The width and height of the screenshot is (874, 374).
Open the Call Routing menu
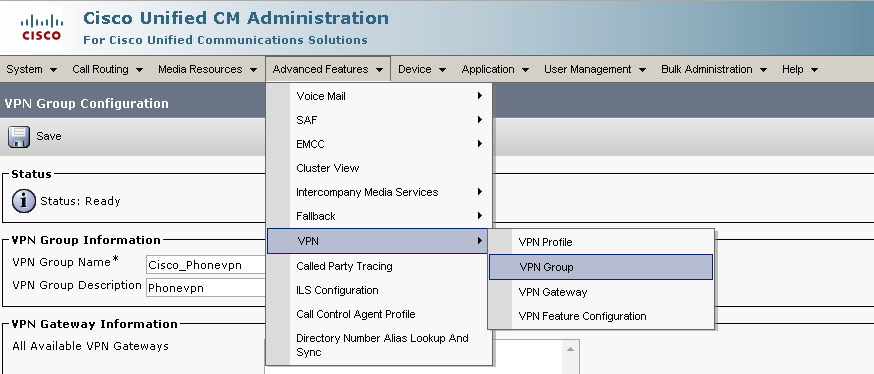108,70
